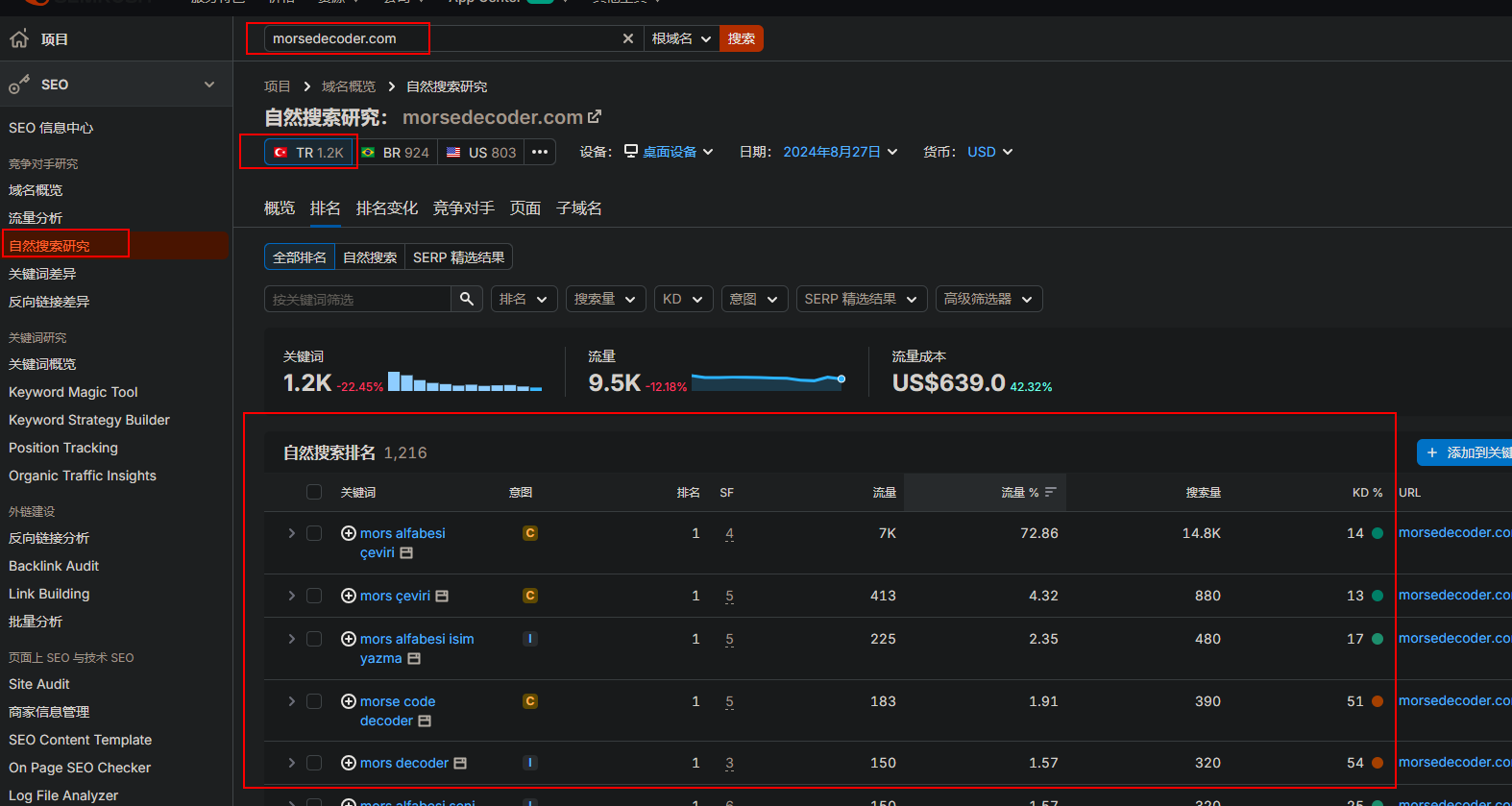
Task: Expand the row for 'mors alfabesi isim yazma'
Action: (x=291, y=639)
